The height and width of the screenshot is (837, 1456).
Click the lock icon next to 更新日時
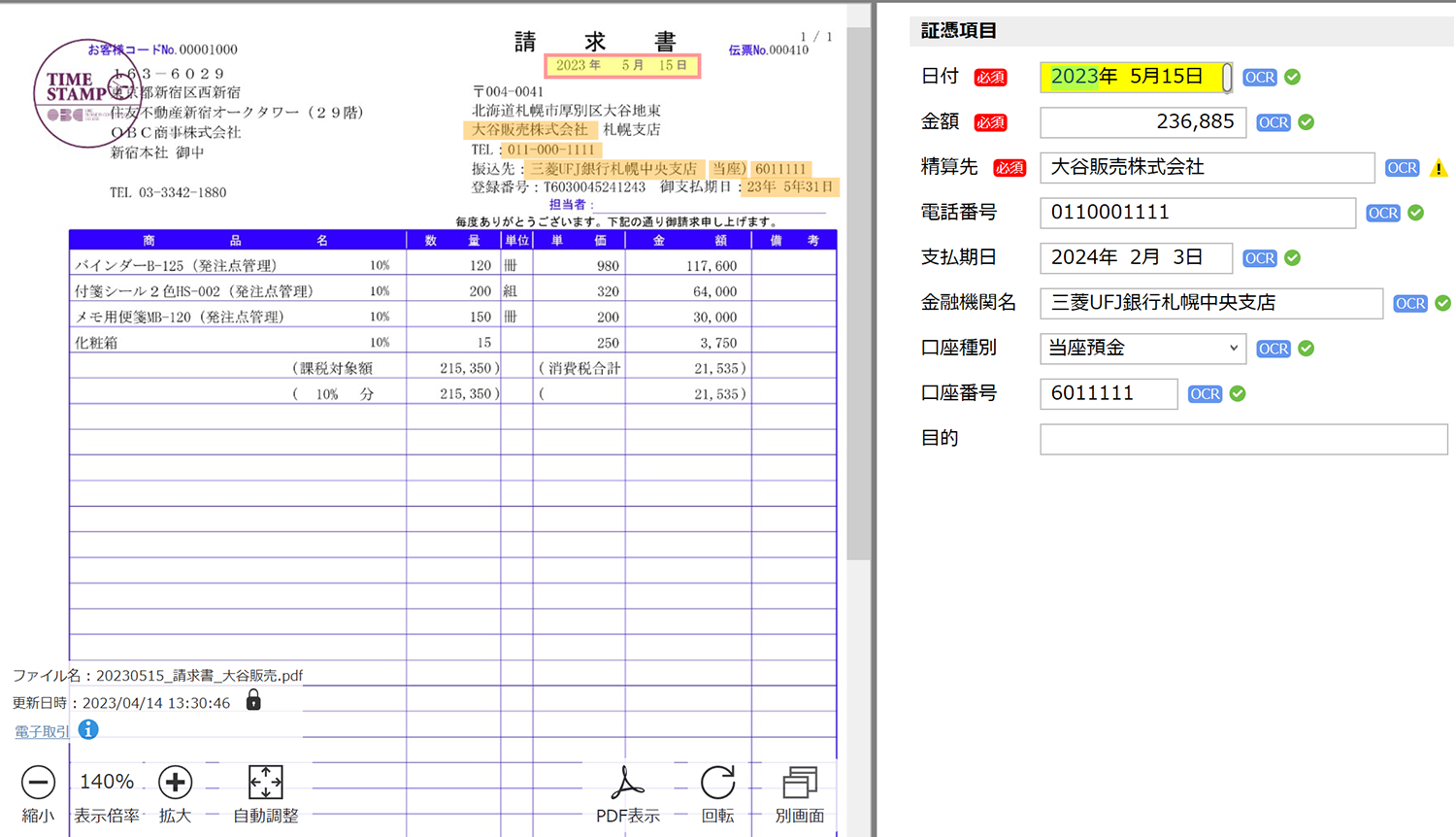pyautogui.click(x=253, y=700)
